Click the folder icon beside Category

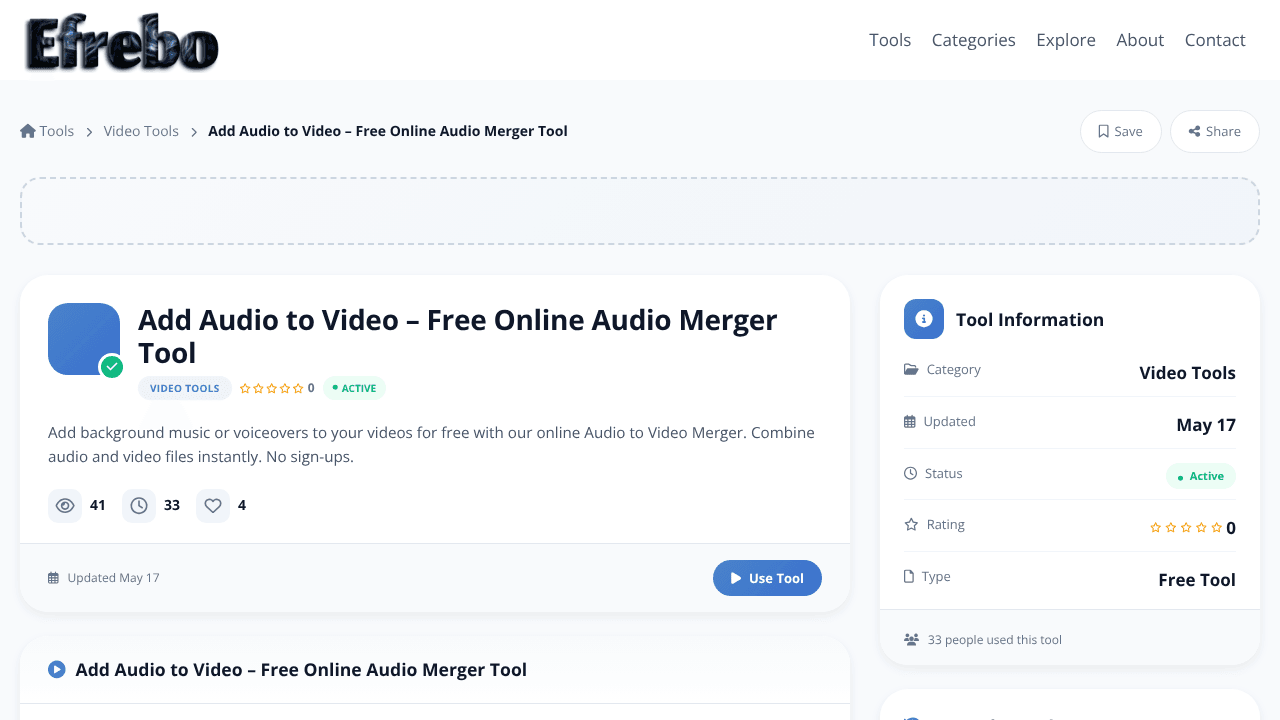coord(911,369)
